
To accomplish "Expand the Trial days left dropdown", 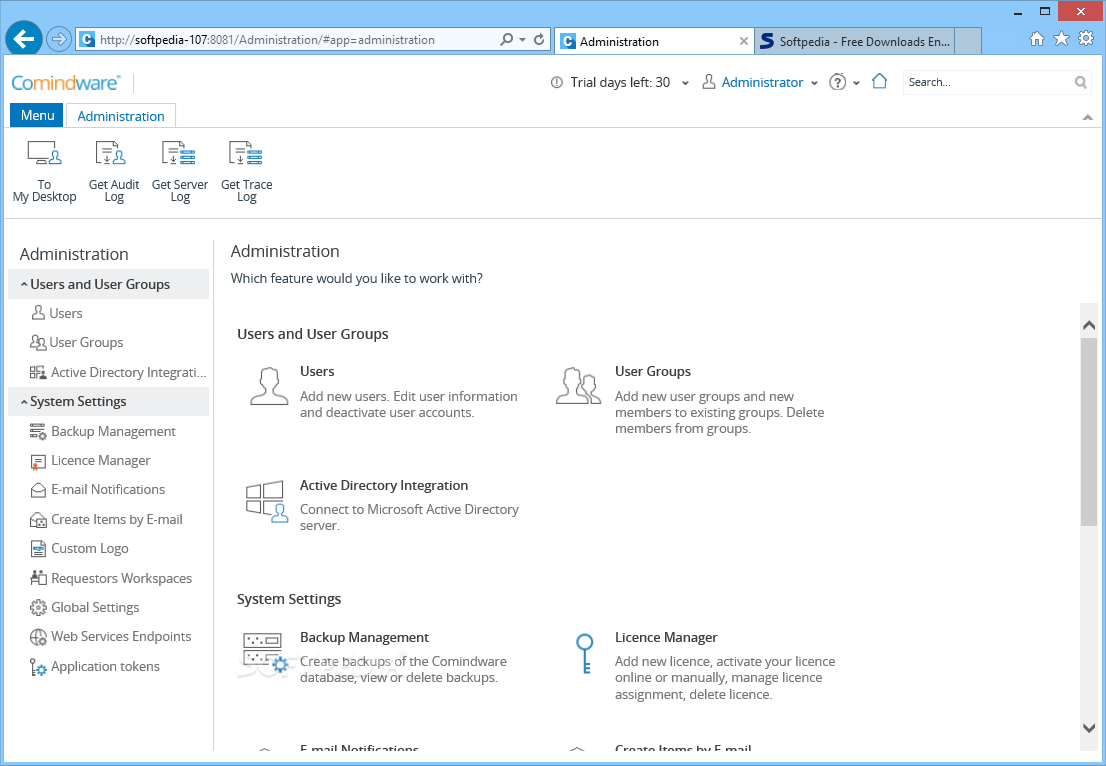I will pyautogui.click(x=685, y=83).
